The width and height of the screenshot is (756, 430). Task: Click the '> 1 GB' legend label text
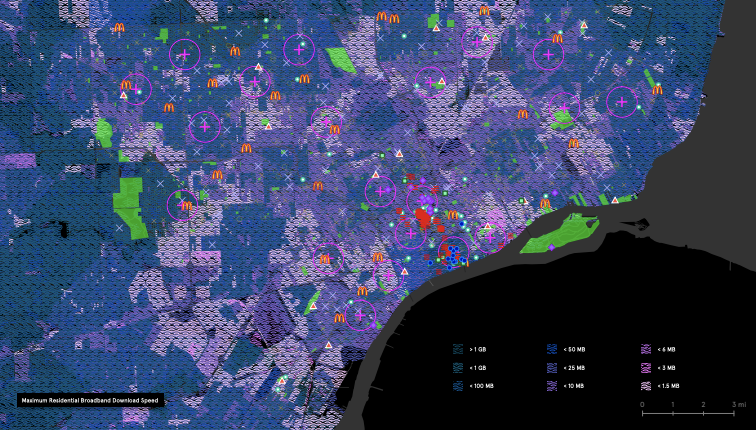[477, 349]
